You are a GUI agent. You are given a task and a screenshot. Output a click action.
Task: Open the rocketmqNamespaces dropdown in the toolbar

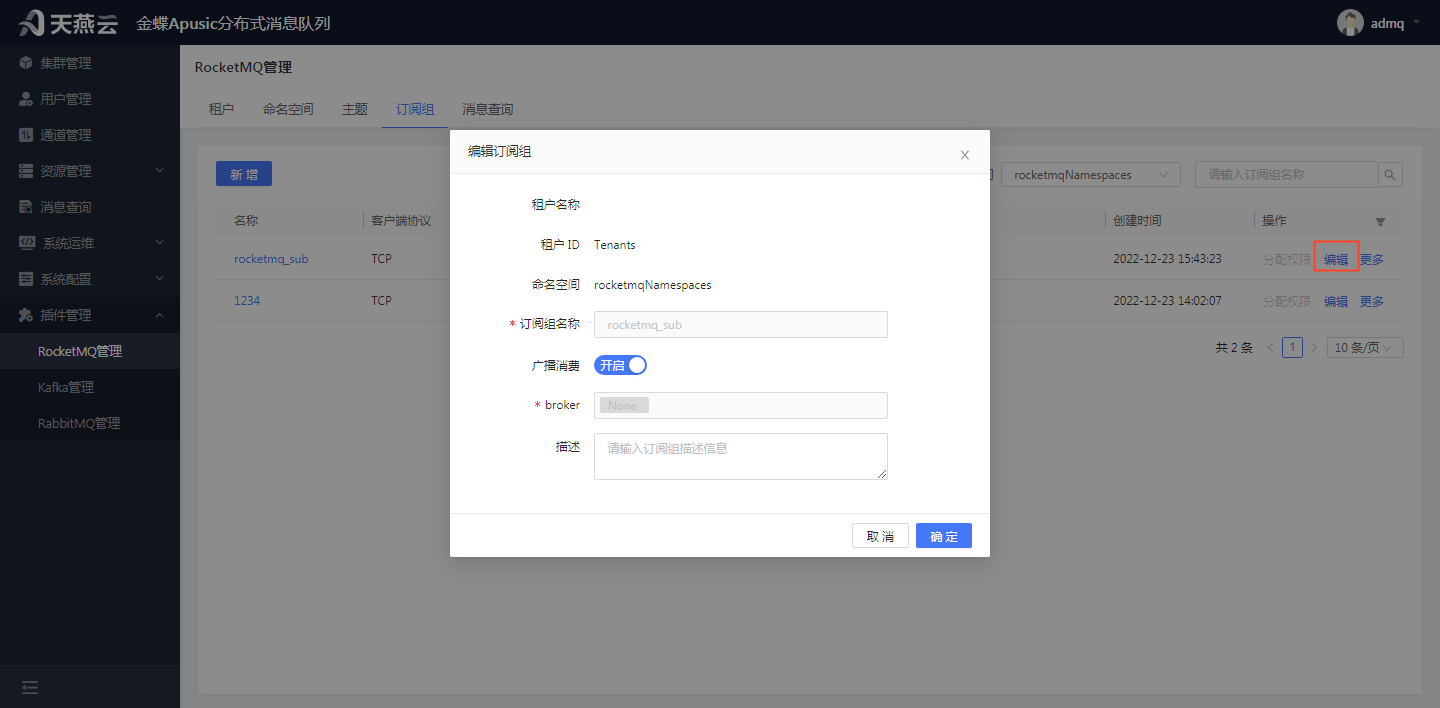(1091, 174)
